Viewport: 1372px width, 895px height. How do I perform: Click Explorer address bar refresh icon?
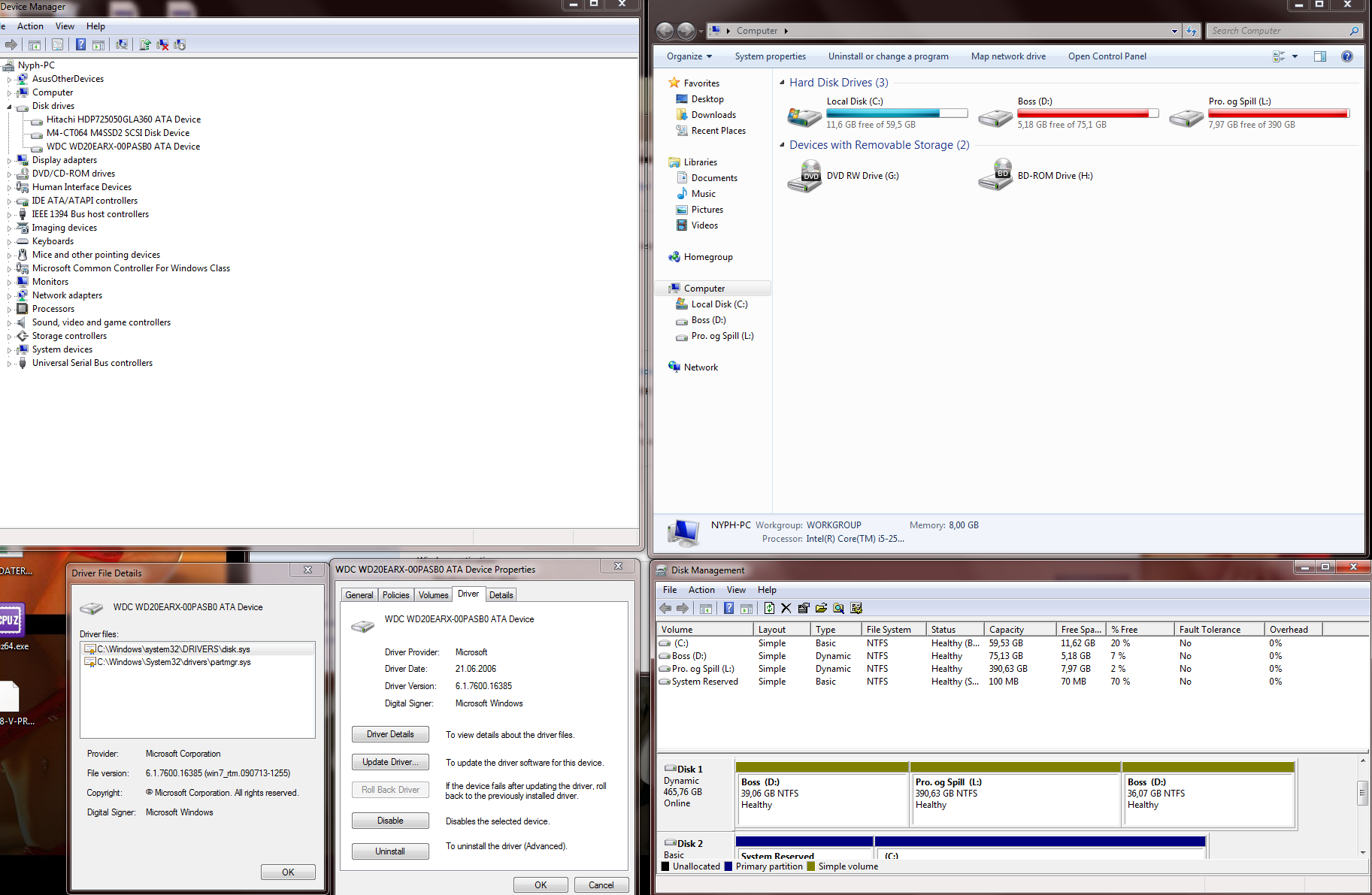1192,31
